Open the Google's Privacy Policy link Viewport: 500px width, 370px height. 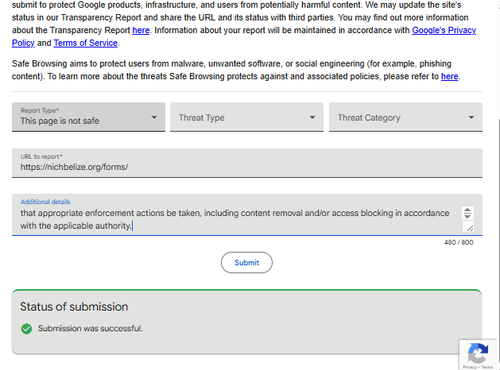(x=444, y=30)
